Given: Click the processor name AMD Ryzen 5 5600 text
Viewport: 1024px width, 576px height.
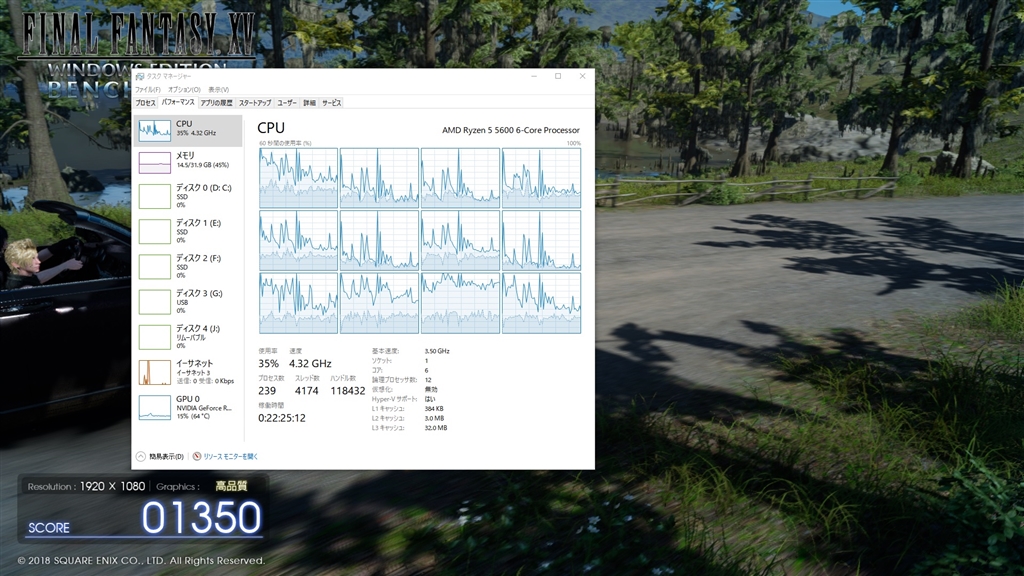Looking at the screenshot, I should point(511,130).
